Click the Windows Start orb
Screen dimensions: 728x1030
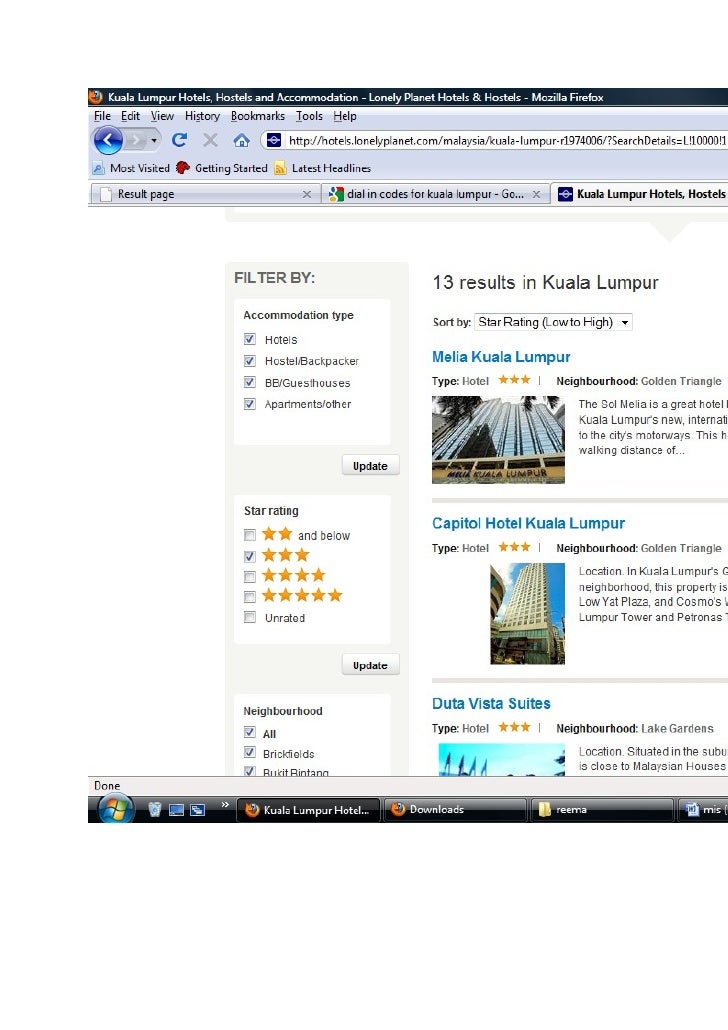(116, 809)
